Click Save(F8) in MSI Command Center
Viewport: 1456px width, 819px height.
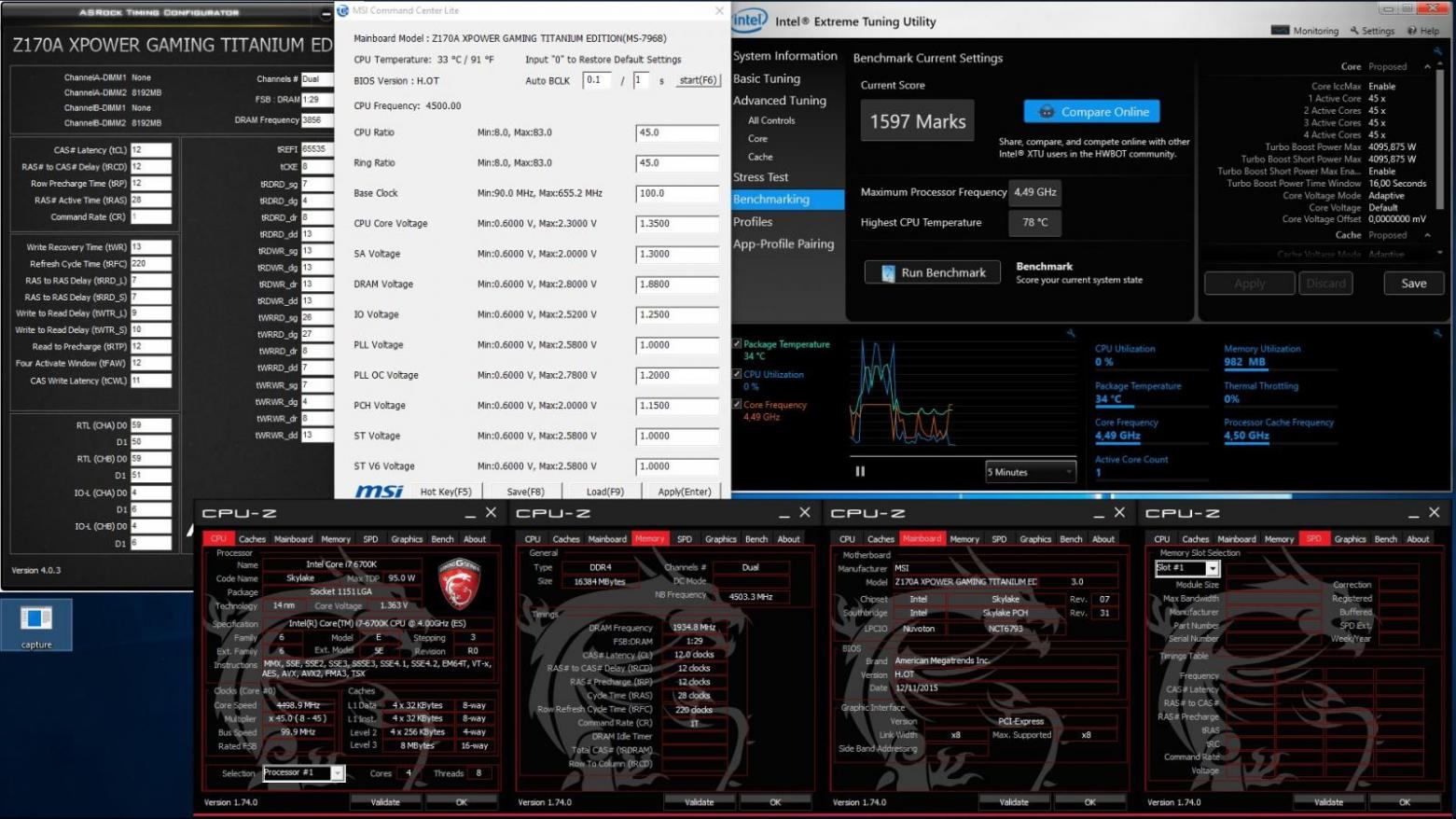tap(525, 492)
